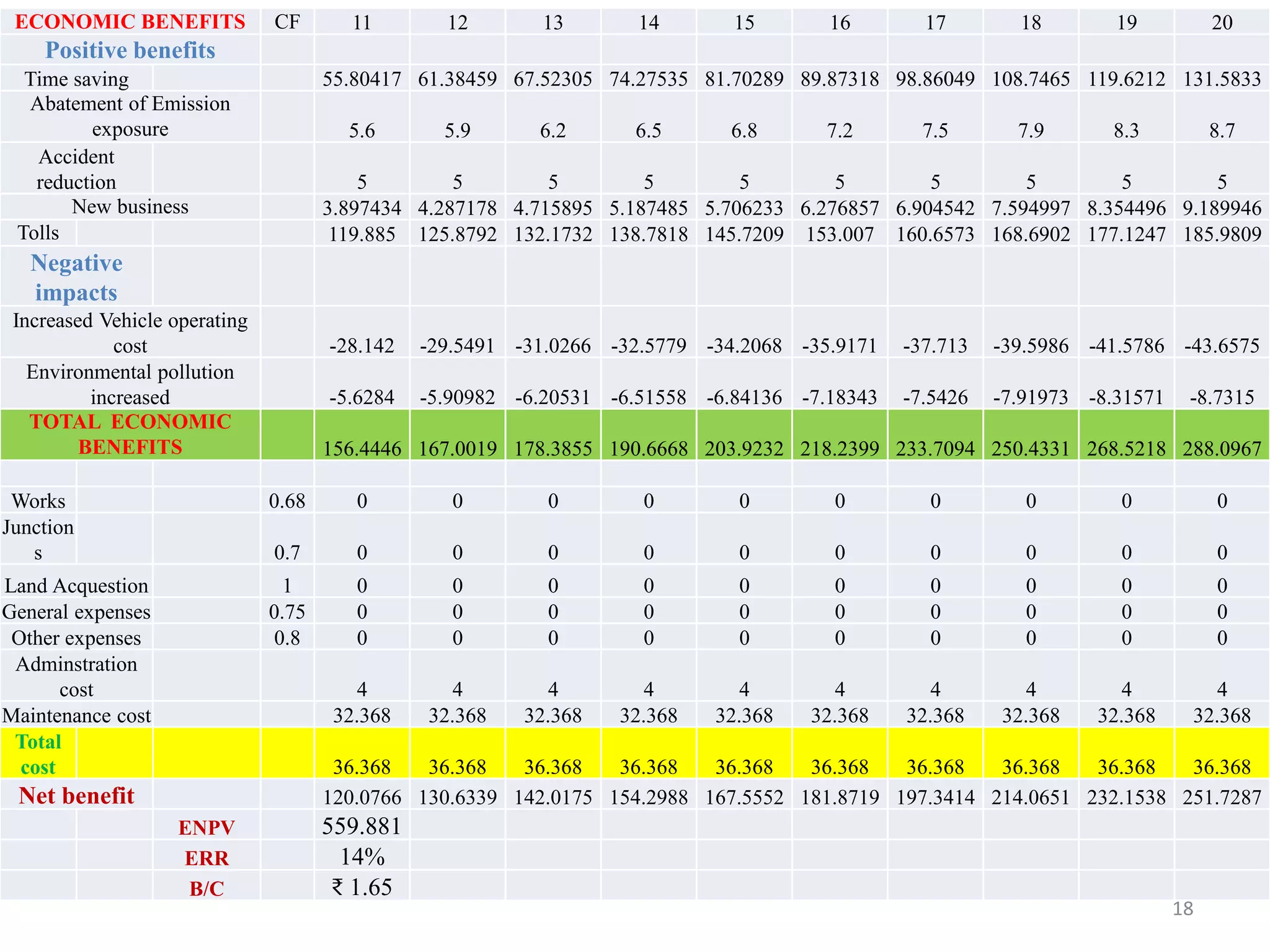1270x952 pixels.
Task: Click the ECONOMIC BENEFITS header cell
Action: (x=130, y=22)
